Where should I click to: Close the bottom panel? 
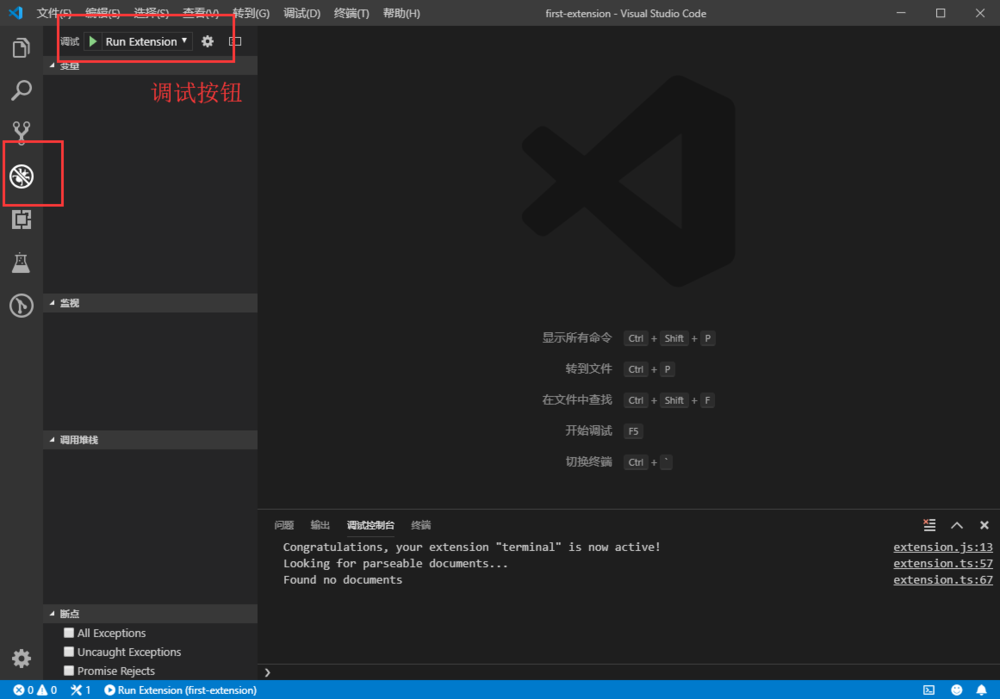(x=984, y=525)
